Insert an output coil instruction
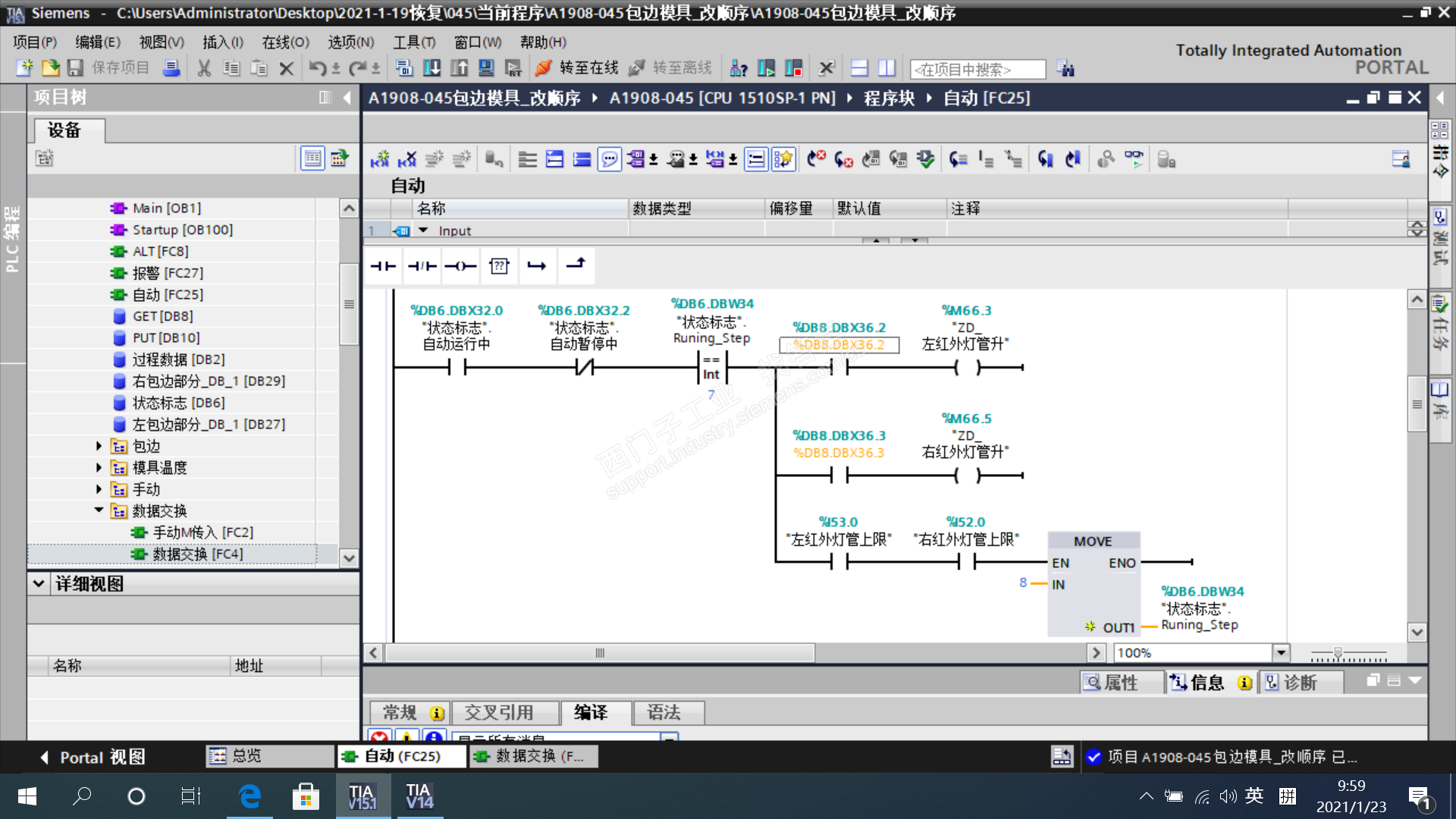The image size is (1456, 819). 460,266
